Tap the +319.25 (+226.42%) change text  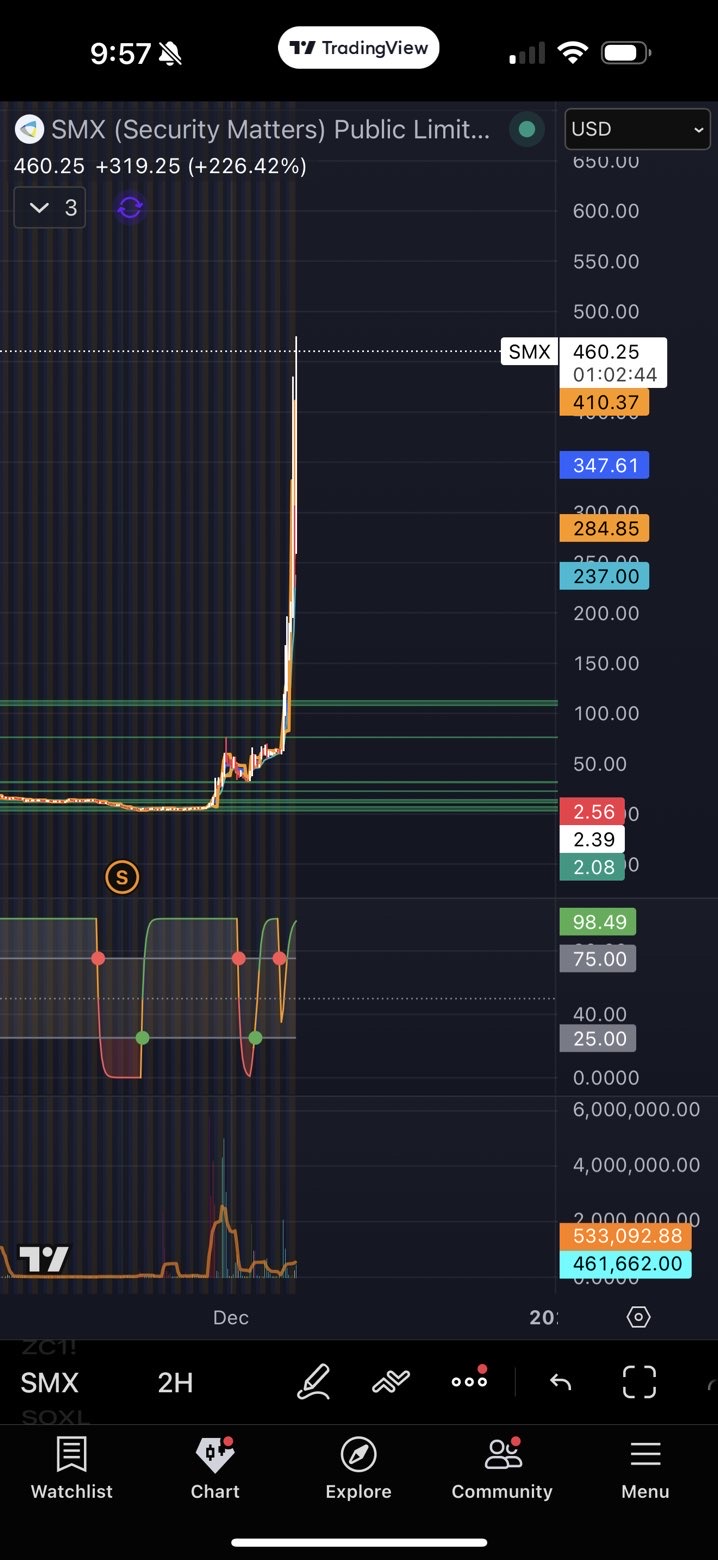pos(201,166)
